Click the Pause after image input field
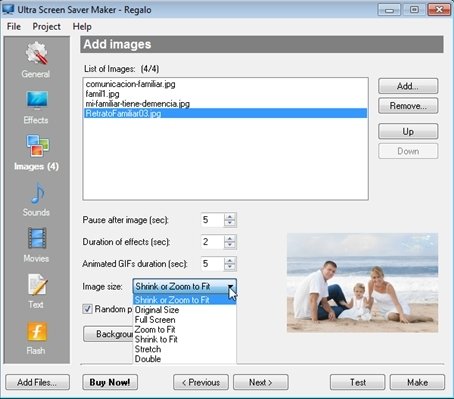Screen dimensions: 454x399 click(213, 220)
